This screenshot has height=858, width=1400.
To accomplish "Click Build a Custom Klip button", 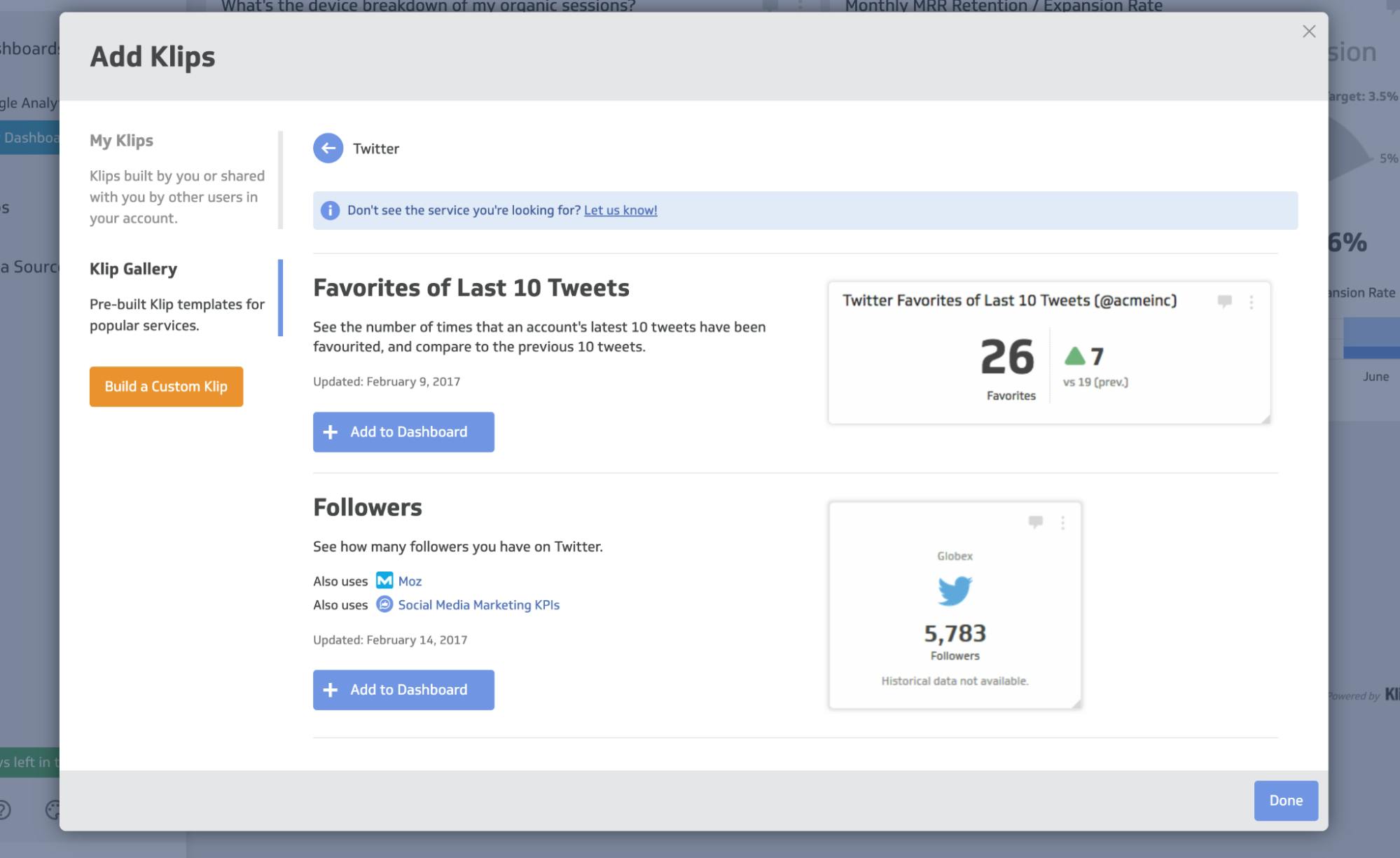I will tap(166, 387).
